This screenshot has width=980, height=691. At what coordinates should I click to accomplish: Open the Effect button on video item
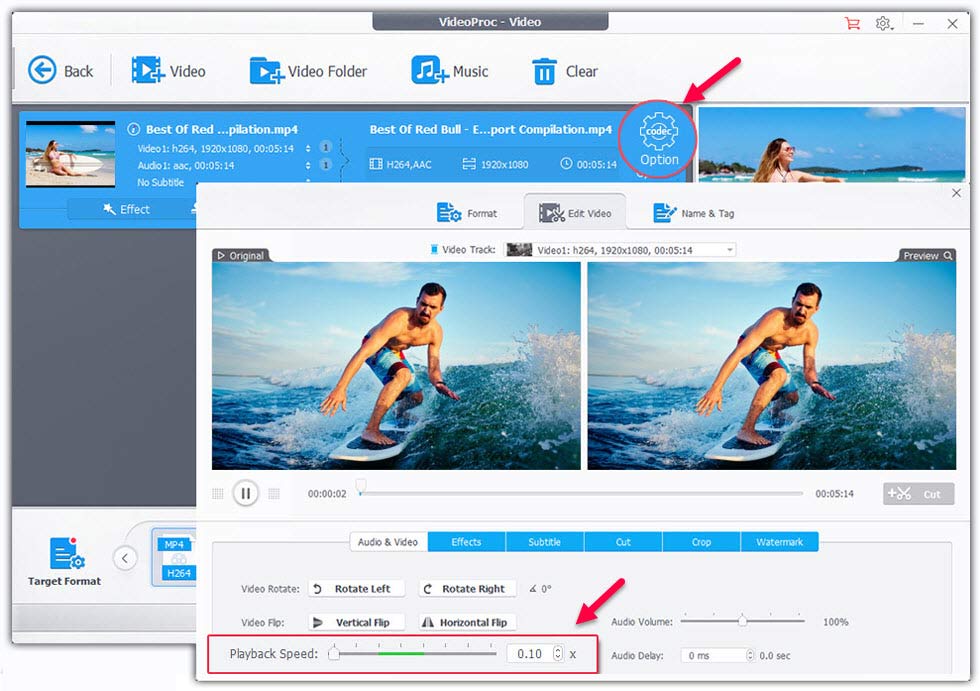click(x=127, y=209)
